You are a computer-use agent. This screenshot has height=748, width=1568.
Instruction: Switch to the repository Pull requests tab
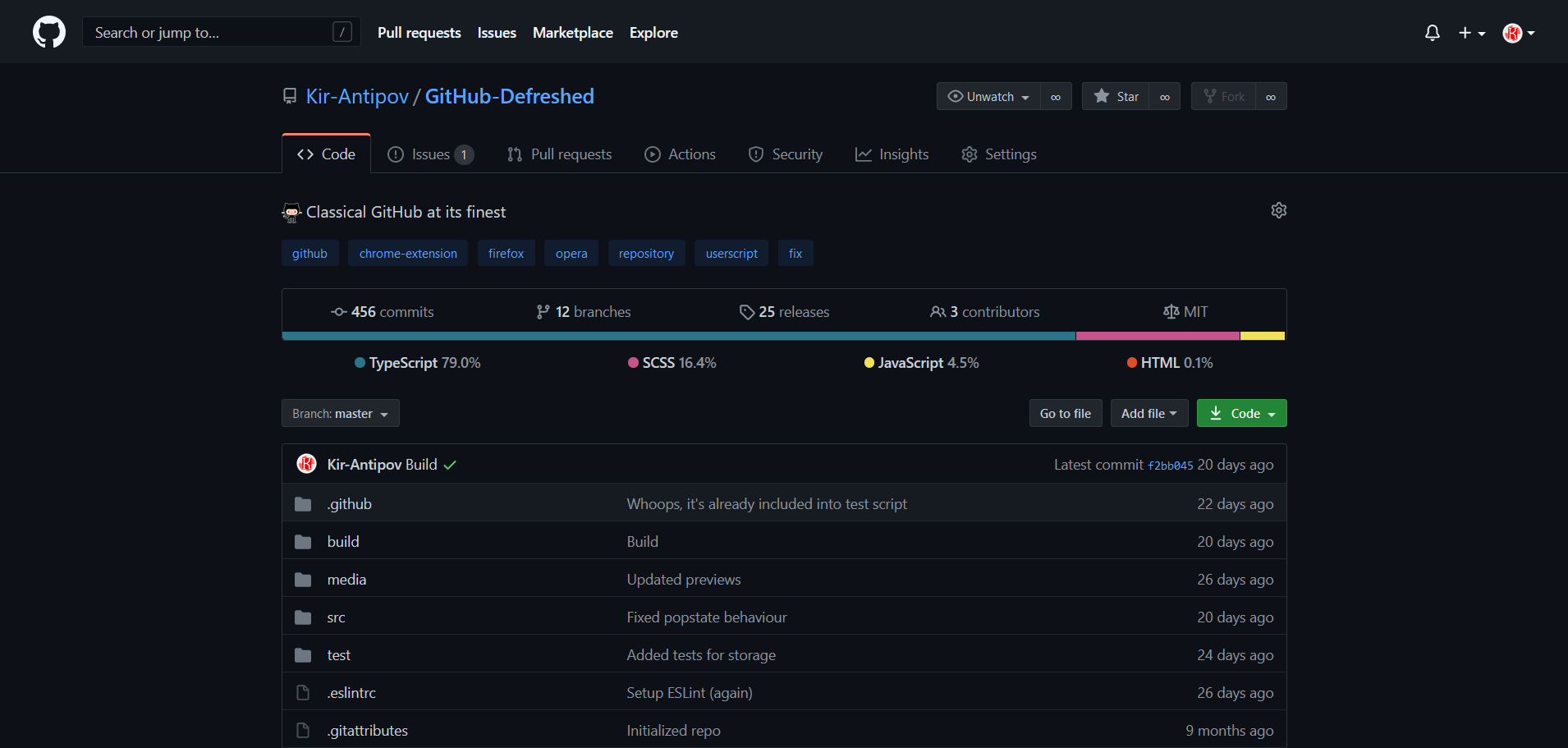(x=559, y=154)
